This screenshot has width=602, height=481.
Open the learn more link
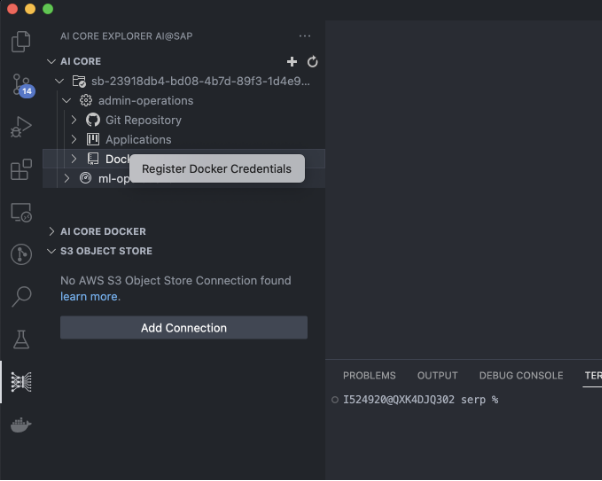click(89, 297)
